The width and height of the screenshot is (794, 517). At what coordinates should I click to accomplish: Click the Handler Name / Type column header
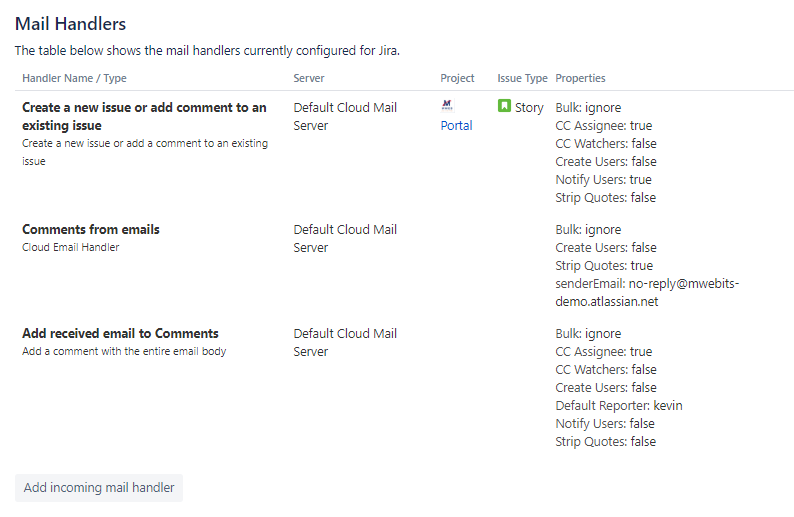pos(74,78)
